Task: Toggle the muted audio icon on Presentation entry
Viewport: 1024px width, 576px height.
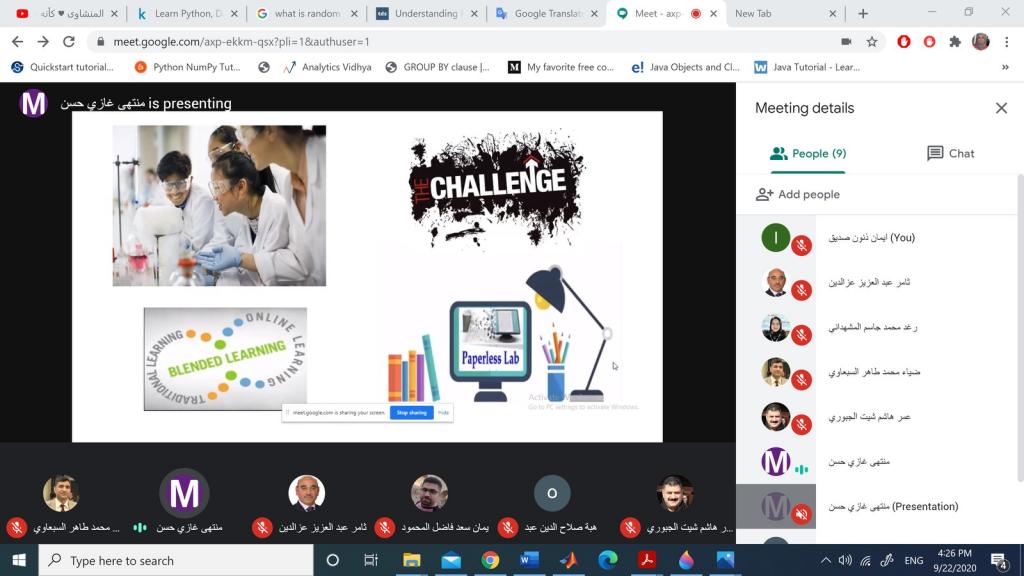Action: click(x=801, y=514)
